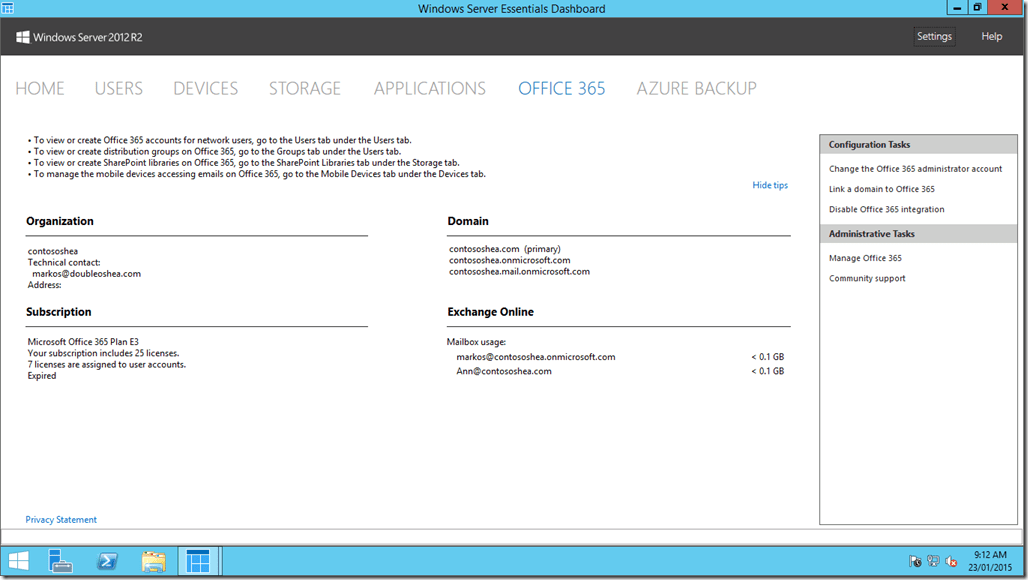The image size is (1028, 580).
Task: Open Help
Action: pyautogui.click(x=990, y=36)
